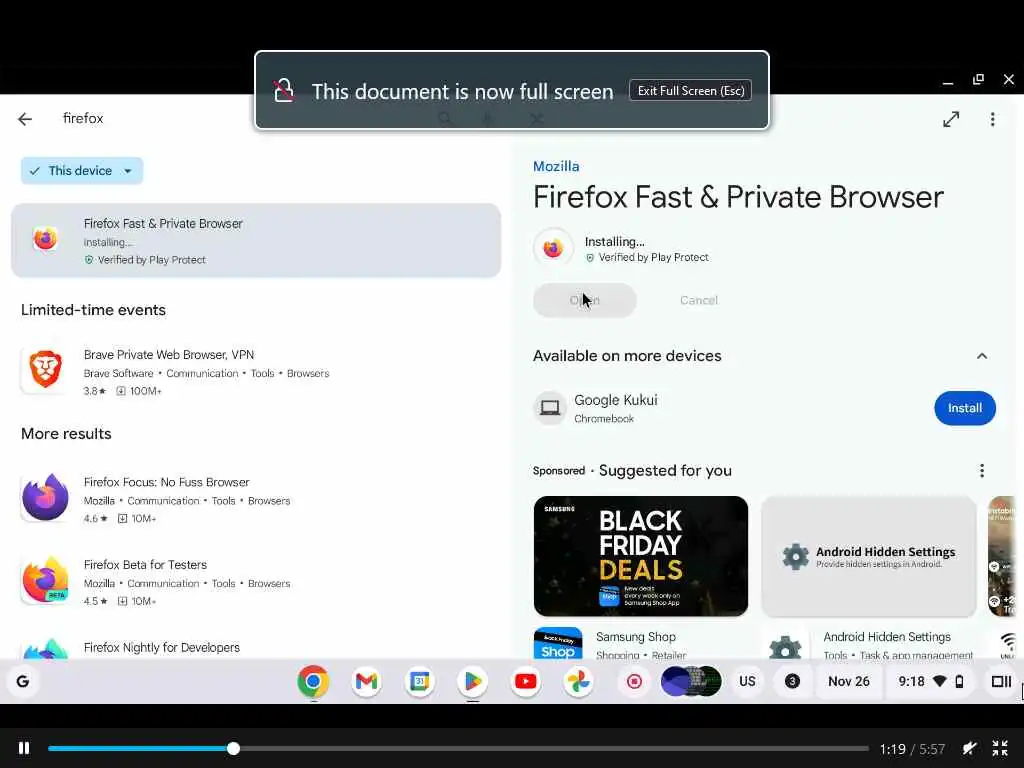Click firefox search query text field

click(x=83, y=118)
